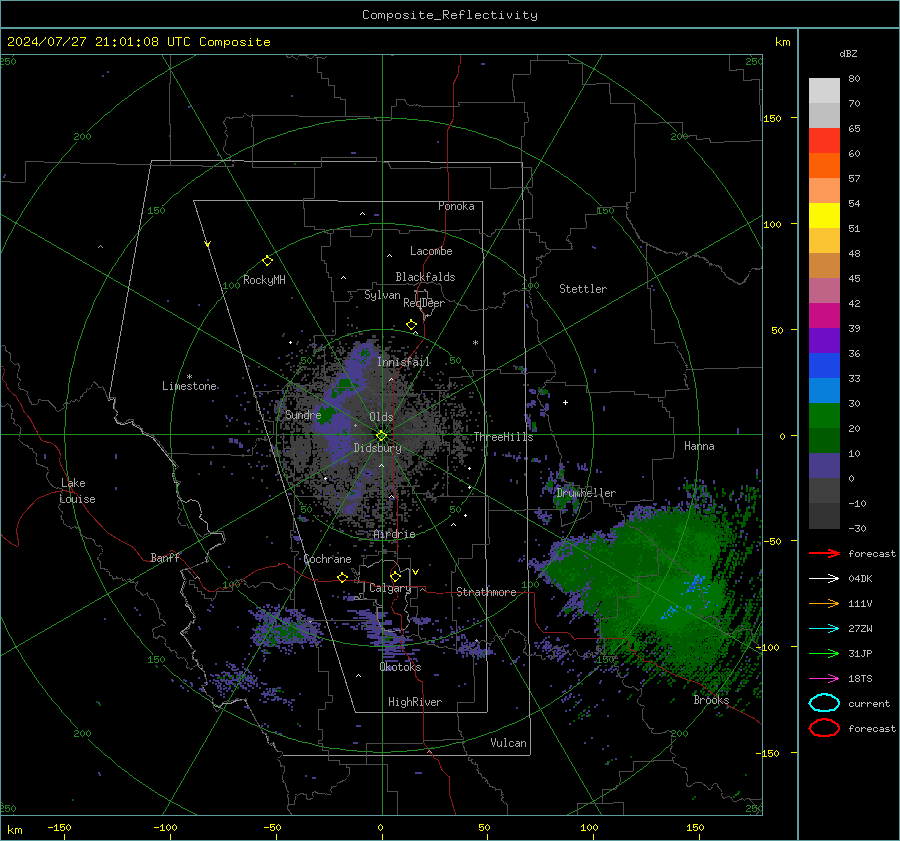The width and height of the screenshot is (900, 841).
Task: Click the Cochrane town label
Action: coord(327,559)
